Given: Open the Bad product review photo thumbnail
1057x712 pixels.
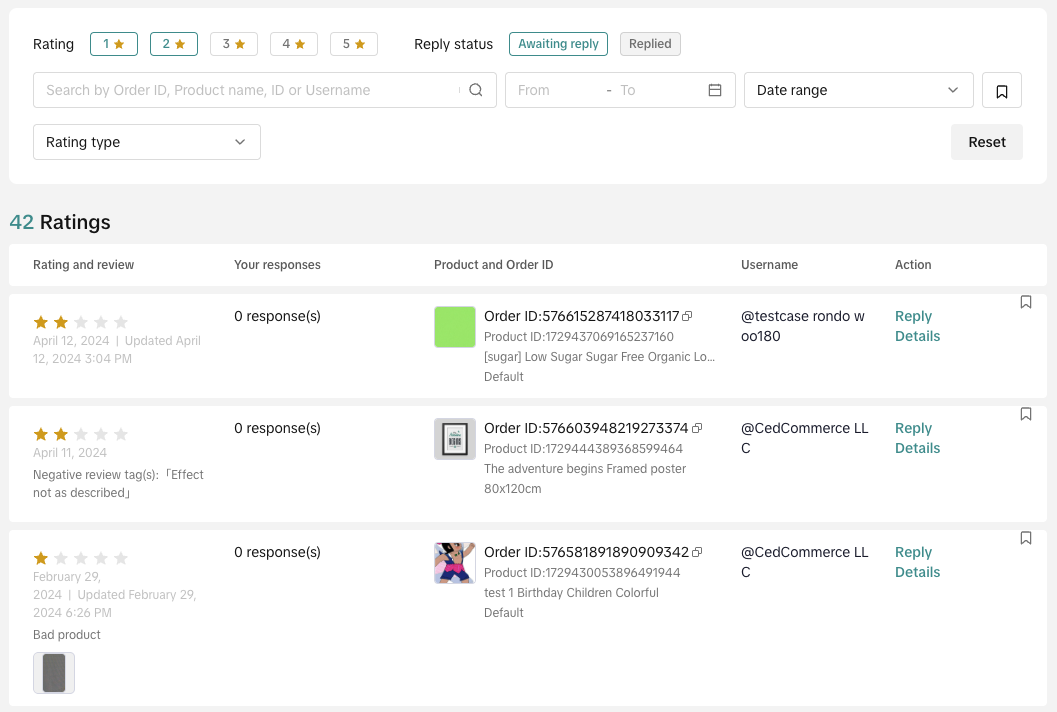Looking at the screenshot, I should pyautogui.click(x=54, y=673).
